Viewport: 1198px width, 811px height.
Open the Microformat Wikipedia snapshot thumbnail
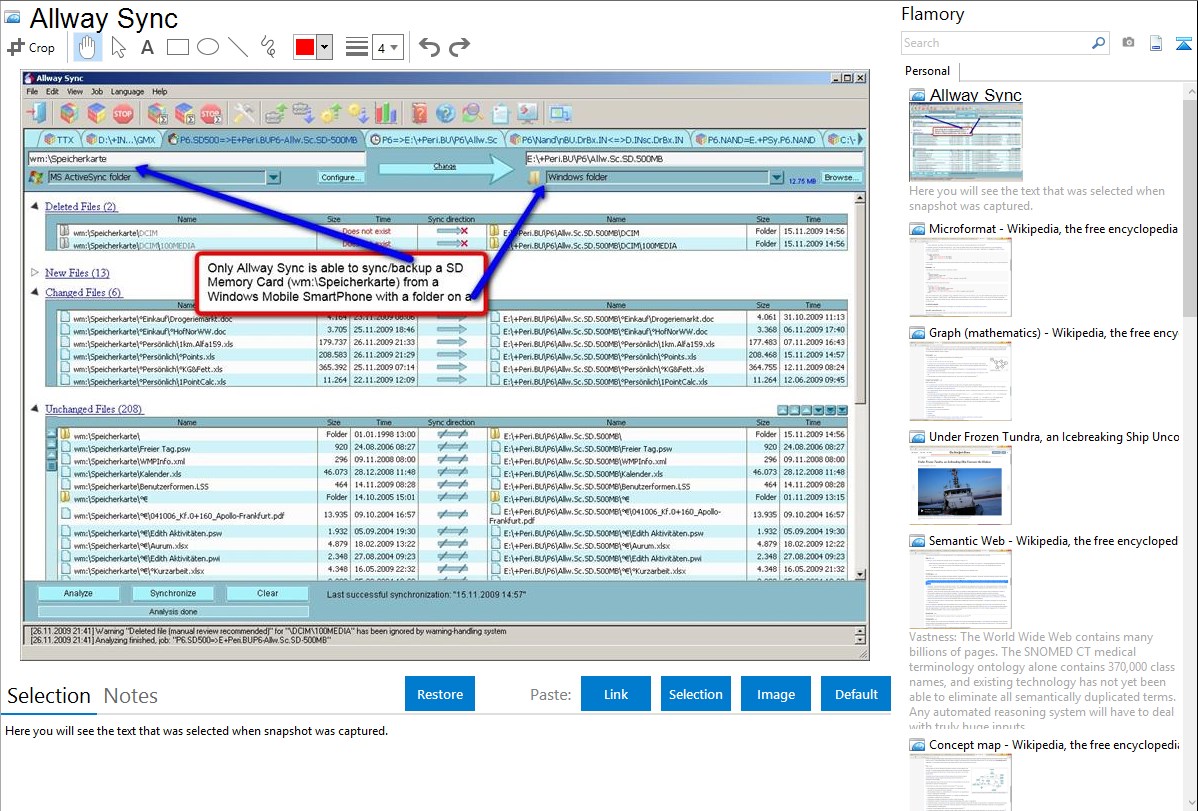click(x=960, y=277)
